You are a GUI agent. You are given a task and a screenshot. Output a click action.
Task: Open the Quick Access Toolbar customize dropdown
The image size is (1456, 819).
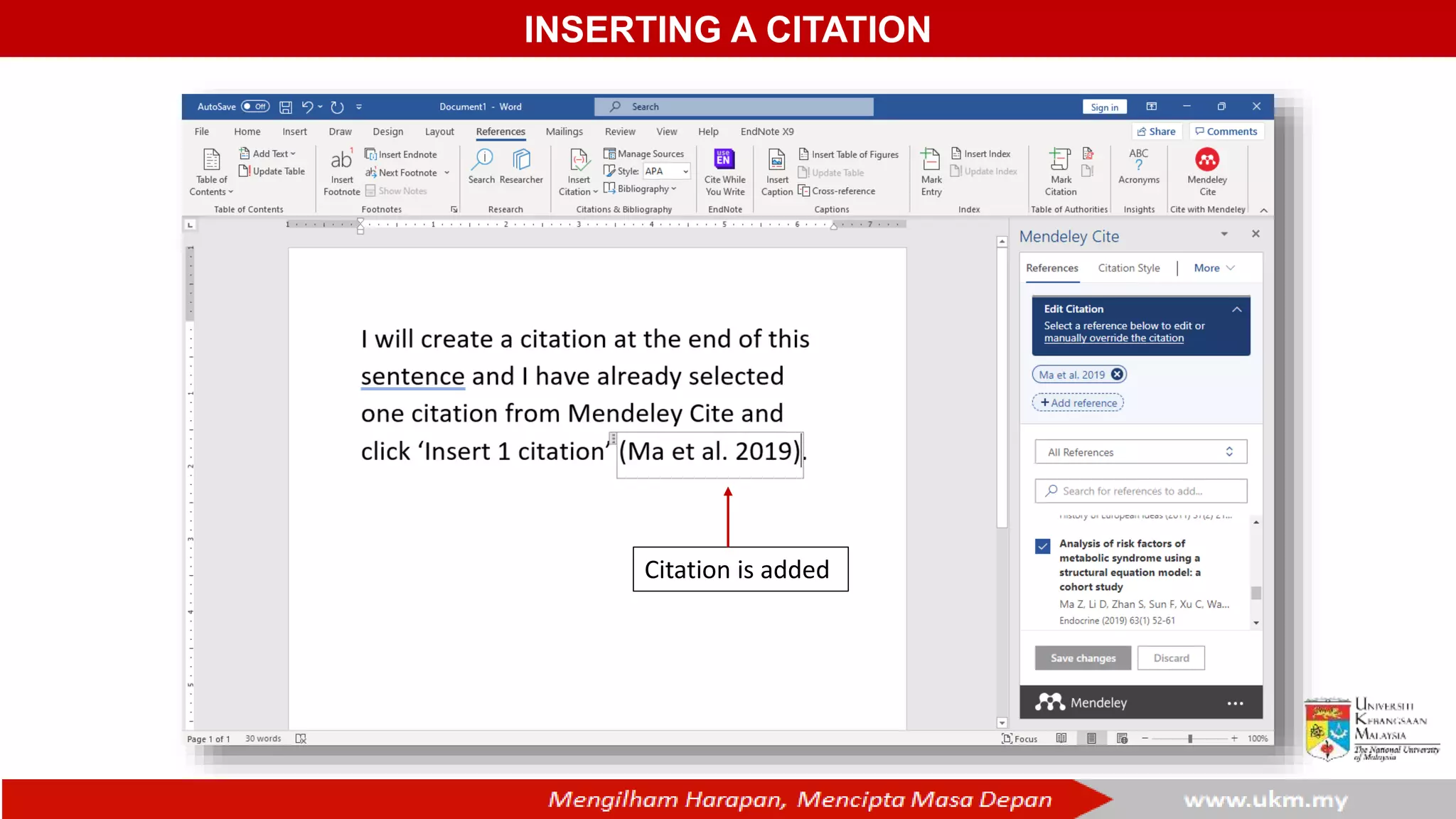[x=359, y=107]
